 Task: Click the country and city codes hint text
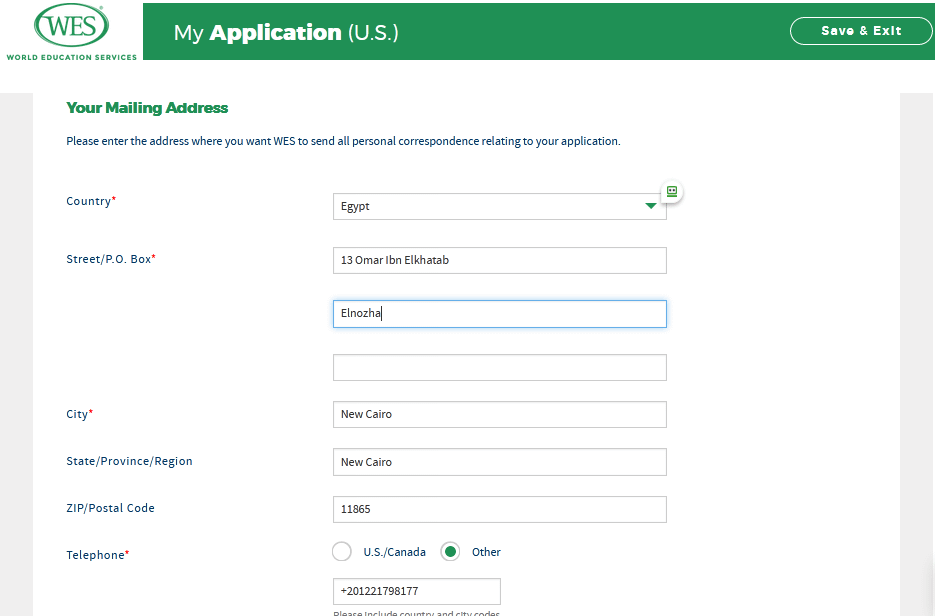point(416,612)
